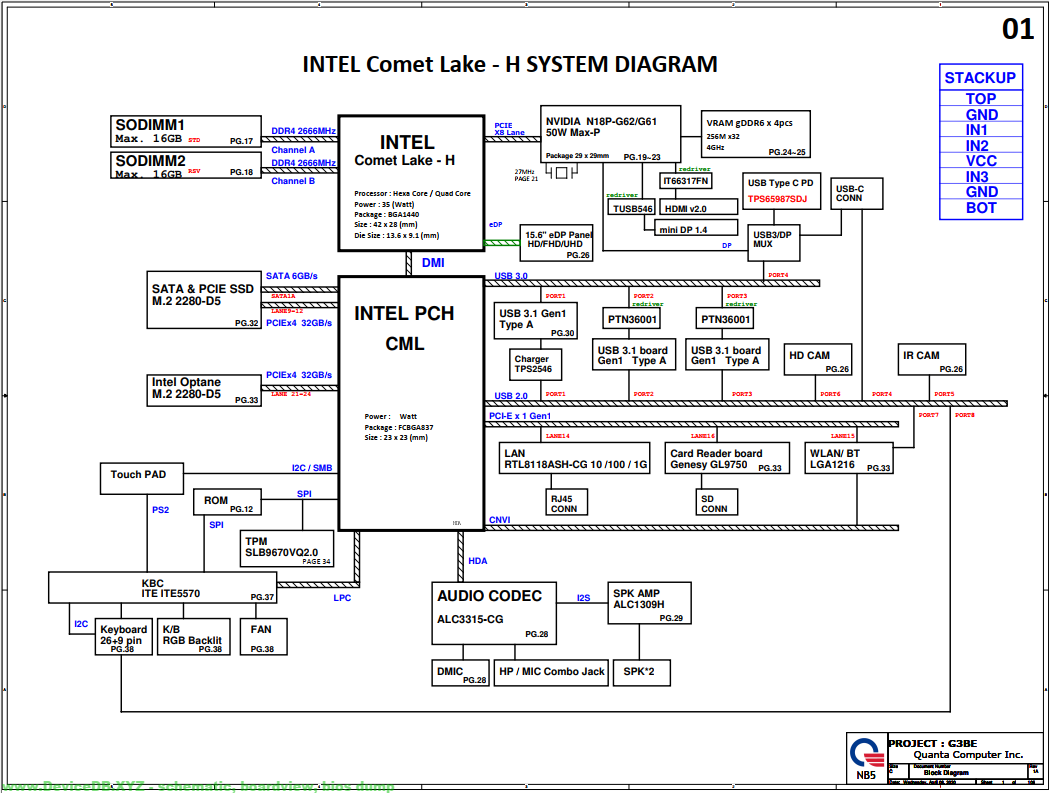Select the HDMI v2.0 box

(x=698, y=208)
